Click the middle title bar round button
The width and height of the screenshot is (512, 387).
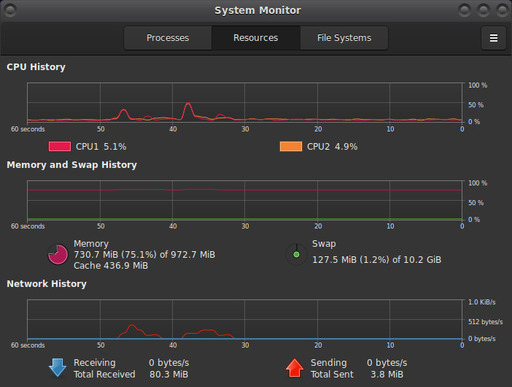483,10
